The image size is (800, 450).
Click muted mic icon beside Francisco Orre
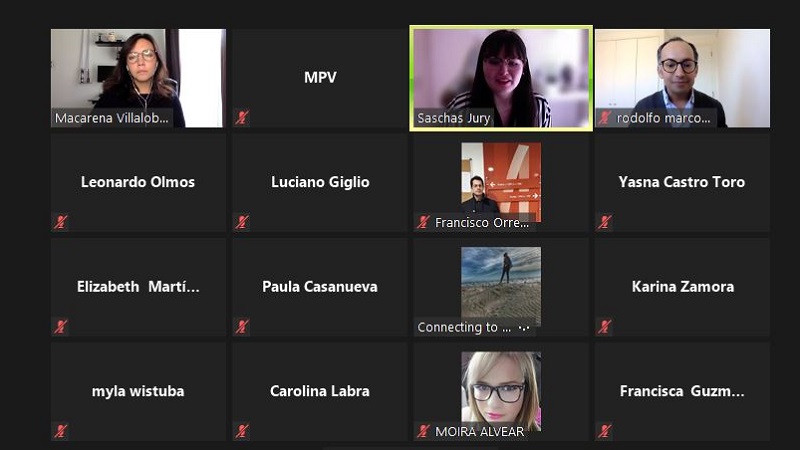click(x=423, y=222)
